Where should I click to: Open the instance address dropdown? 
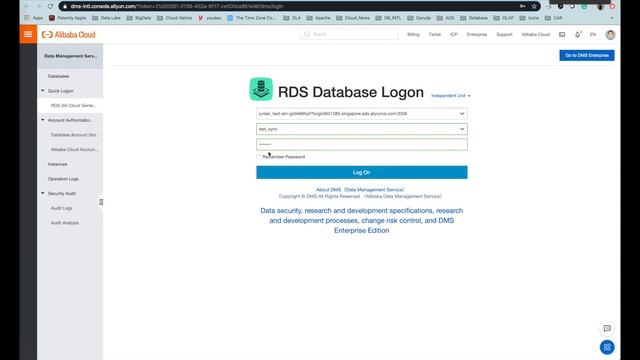click(362, 113)
